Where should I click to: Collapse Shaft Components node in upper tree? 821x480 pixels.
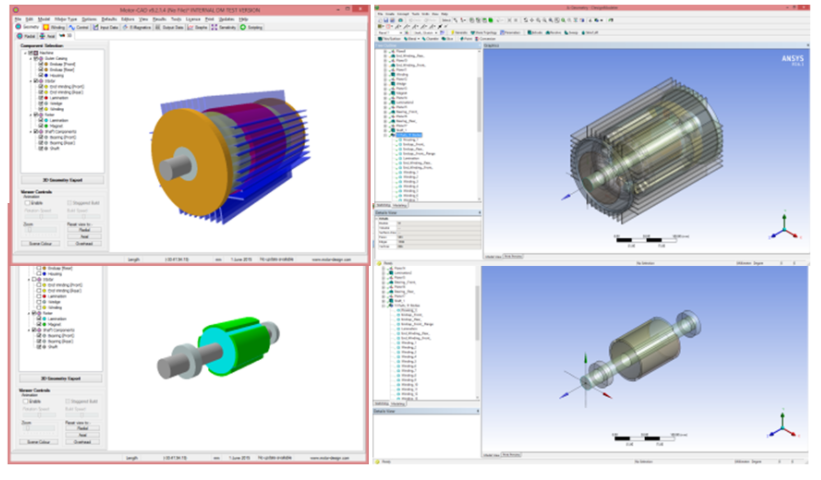(33, 131)
